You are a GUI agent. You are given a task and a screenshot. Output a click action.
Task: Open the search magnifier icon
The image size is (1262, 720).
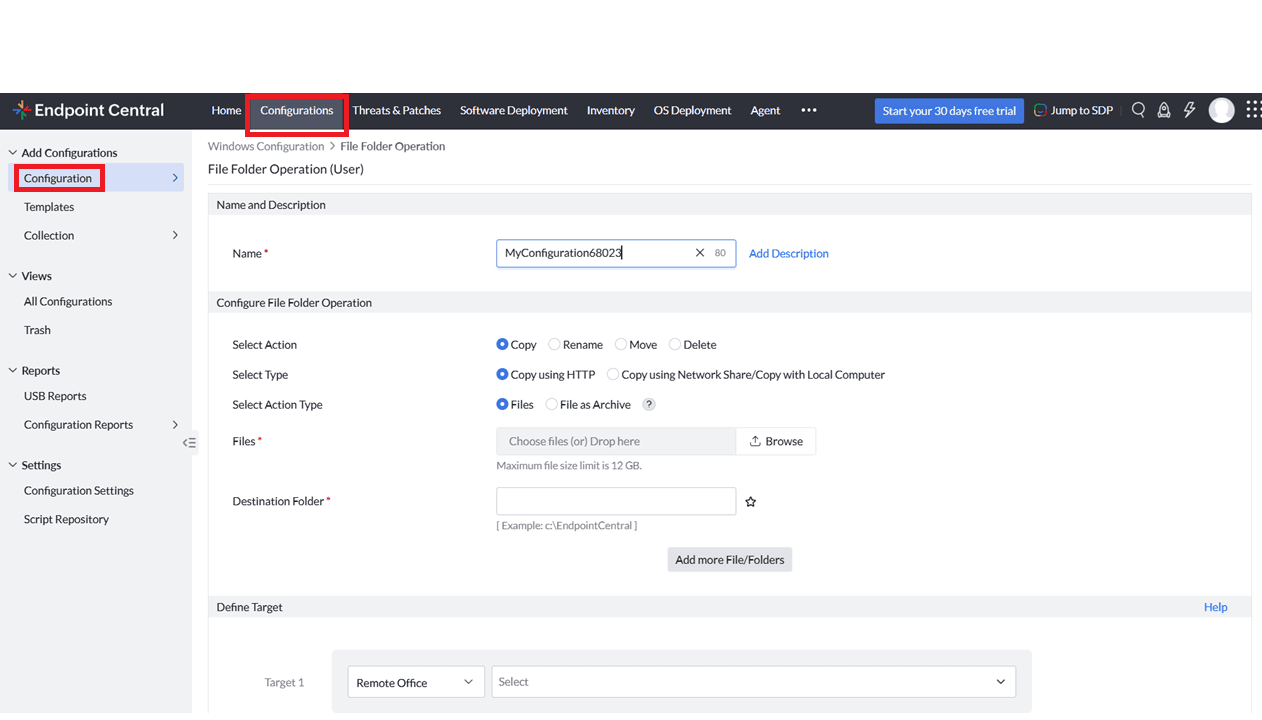point(1138,110)
